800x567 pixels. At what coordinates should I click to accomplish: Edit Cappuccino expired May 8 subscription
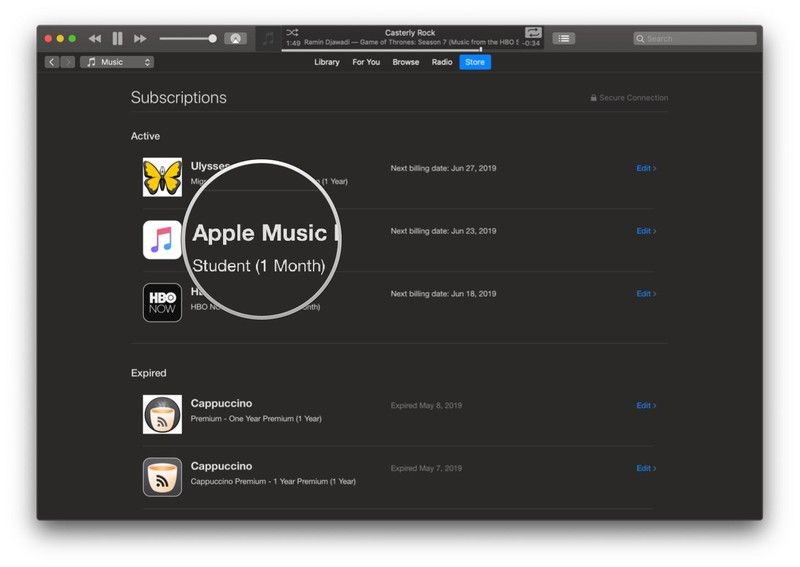click(646, 406)
